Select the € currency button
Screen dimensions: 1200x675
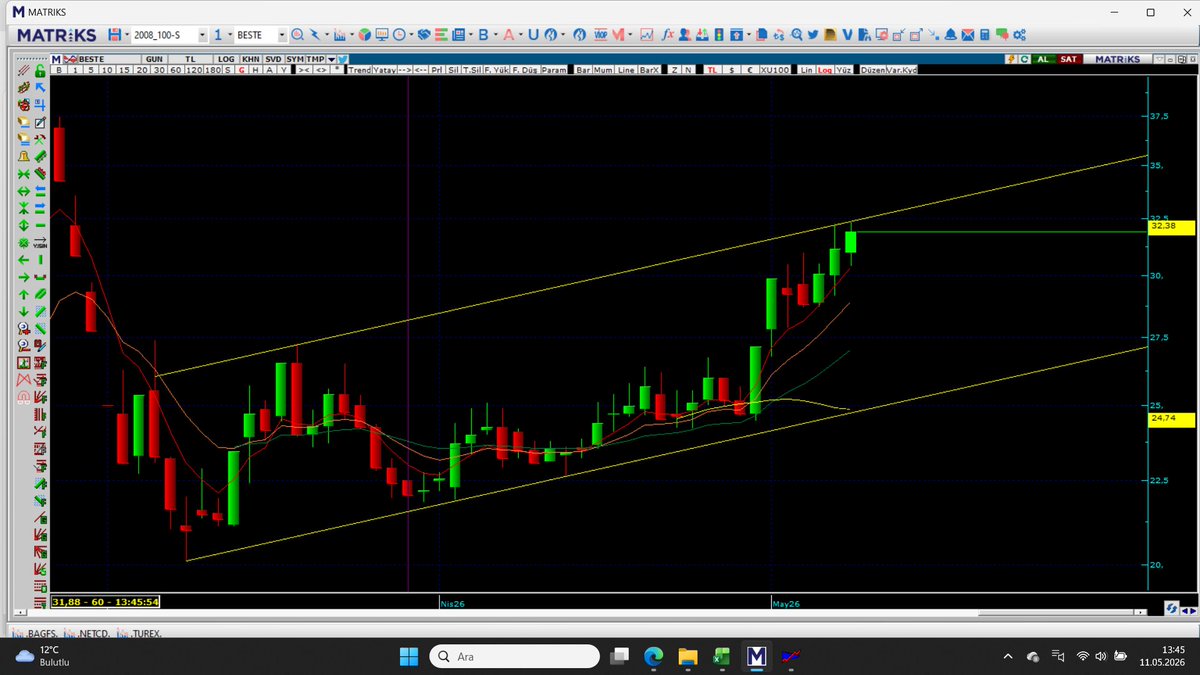[749, 70]
